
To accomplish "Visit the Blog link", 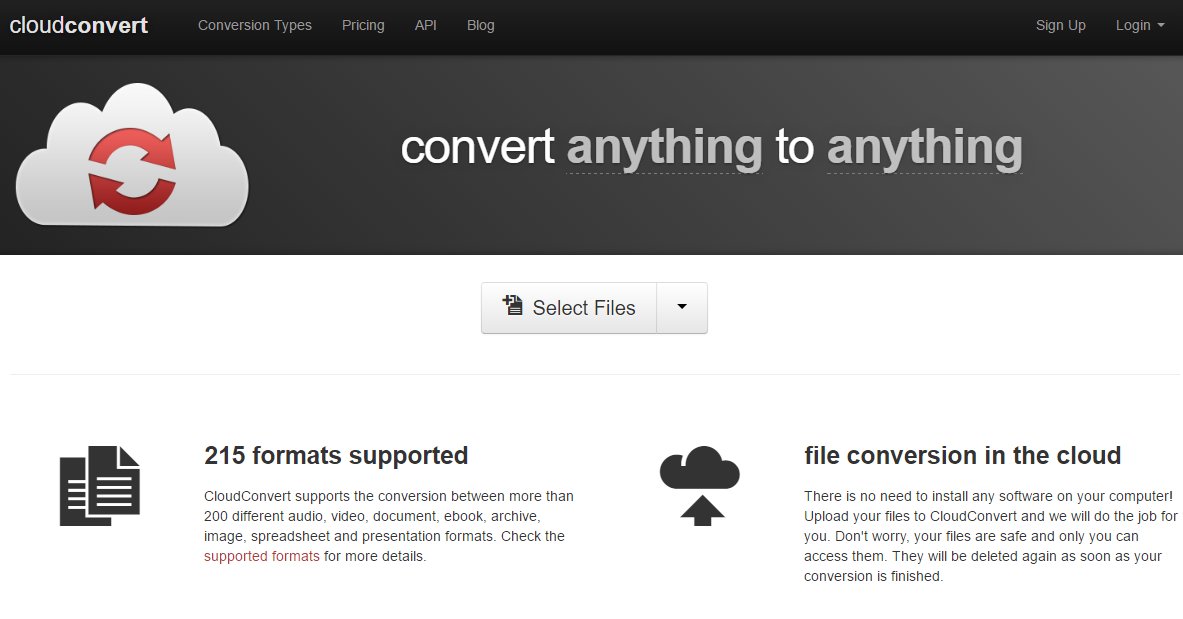I will [481, 25].
